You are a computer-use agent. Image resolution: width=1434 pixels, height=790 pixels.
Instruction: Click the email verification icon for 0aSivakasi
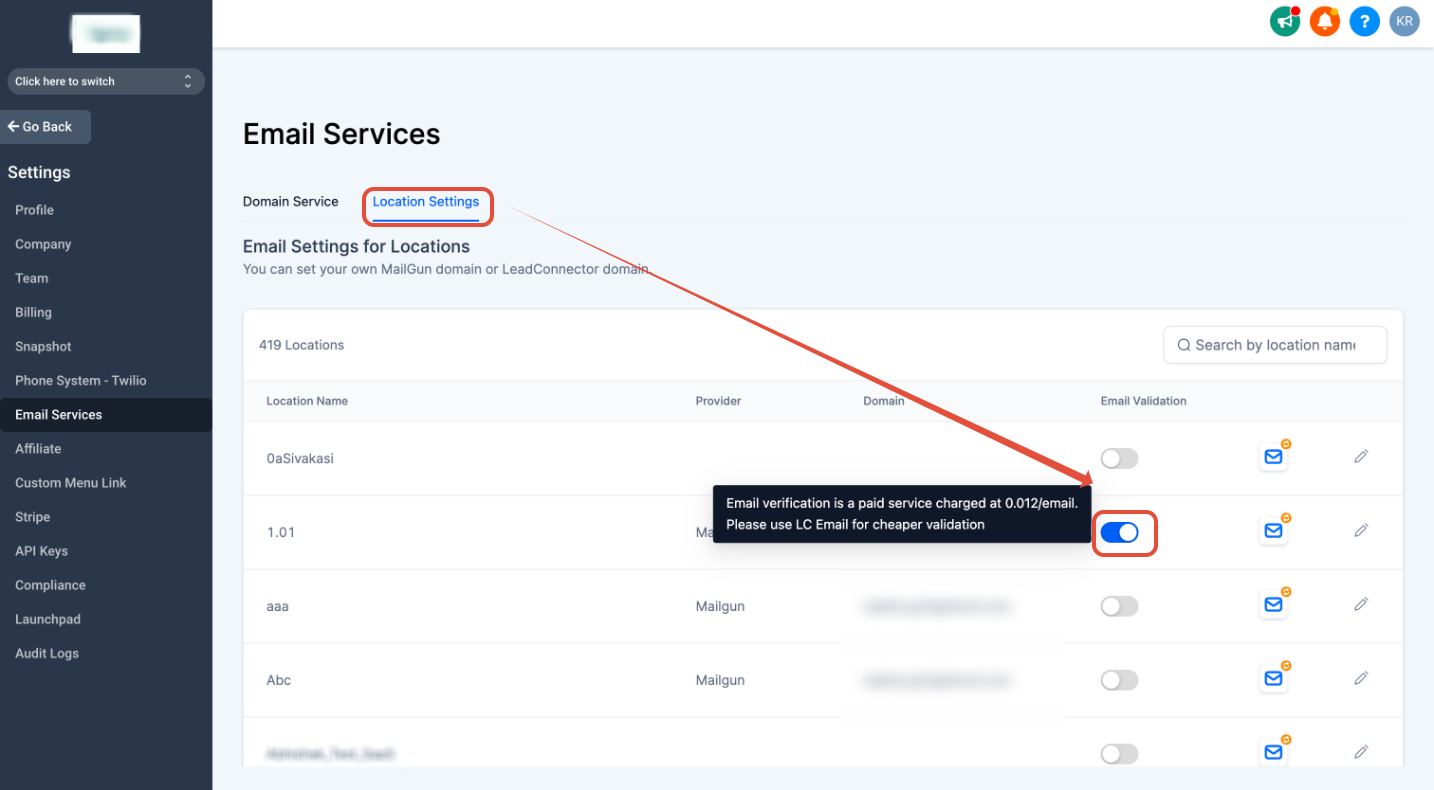pos(1273,456)
